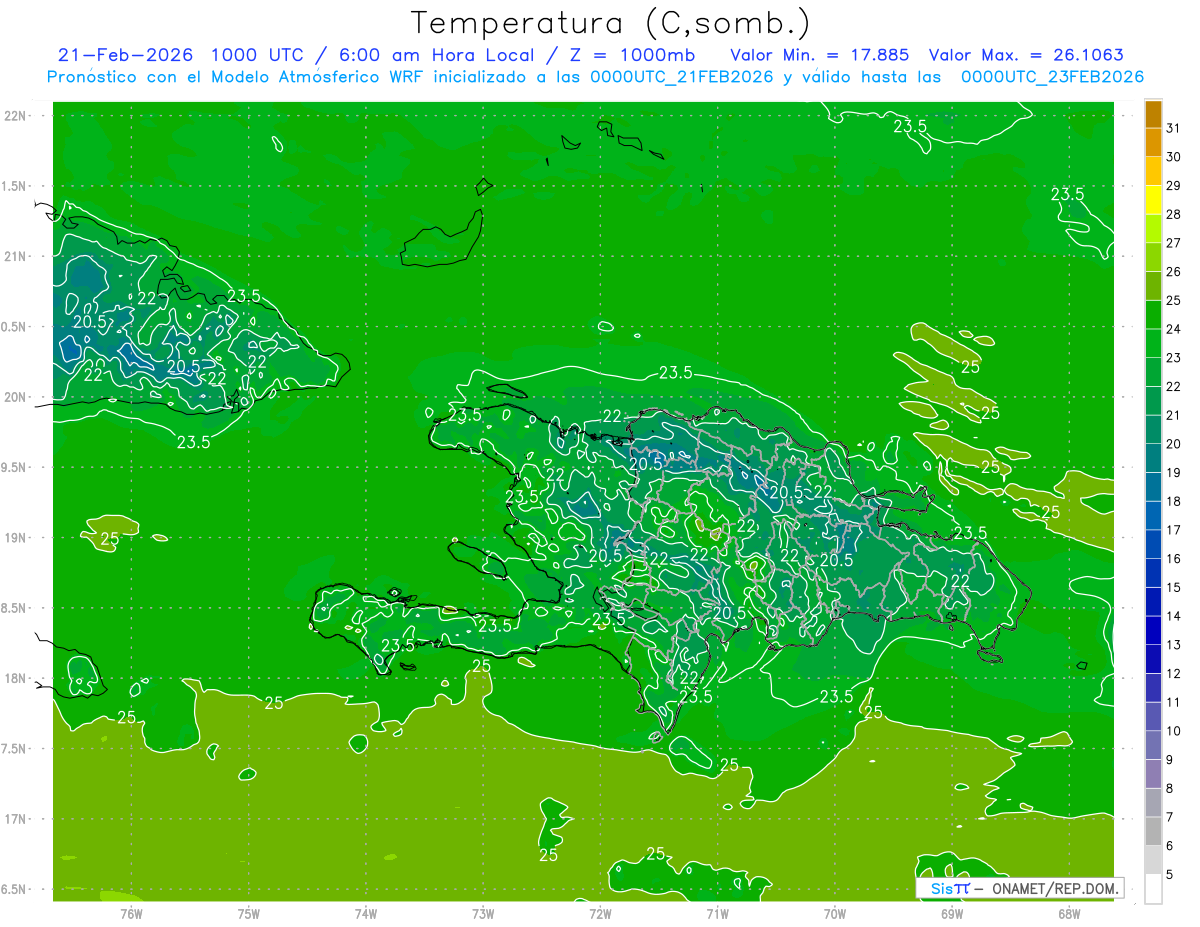Click the legend scale number 28

pos(1173,214)
